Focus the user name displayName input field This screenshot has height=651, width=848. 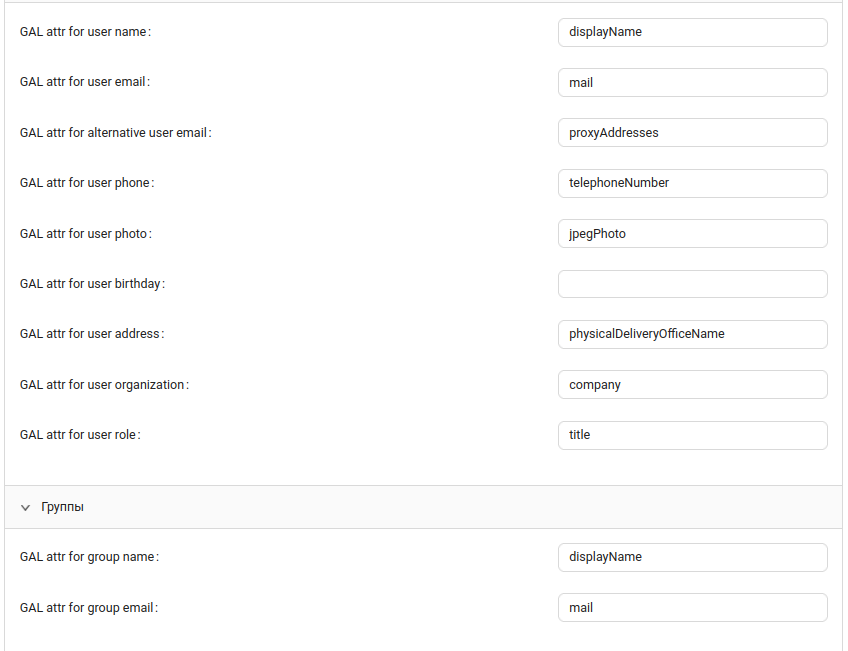pos(692,32)
